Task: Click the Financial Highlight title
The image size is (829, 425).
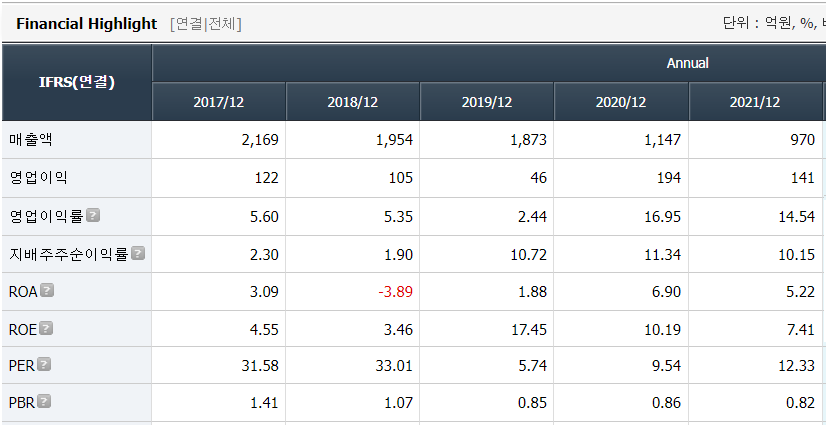Action: coord(87,24)
